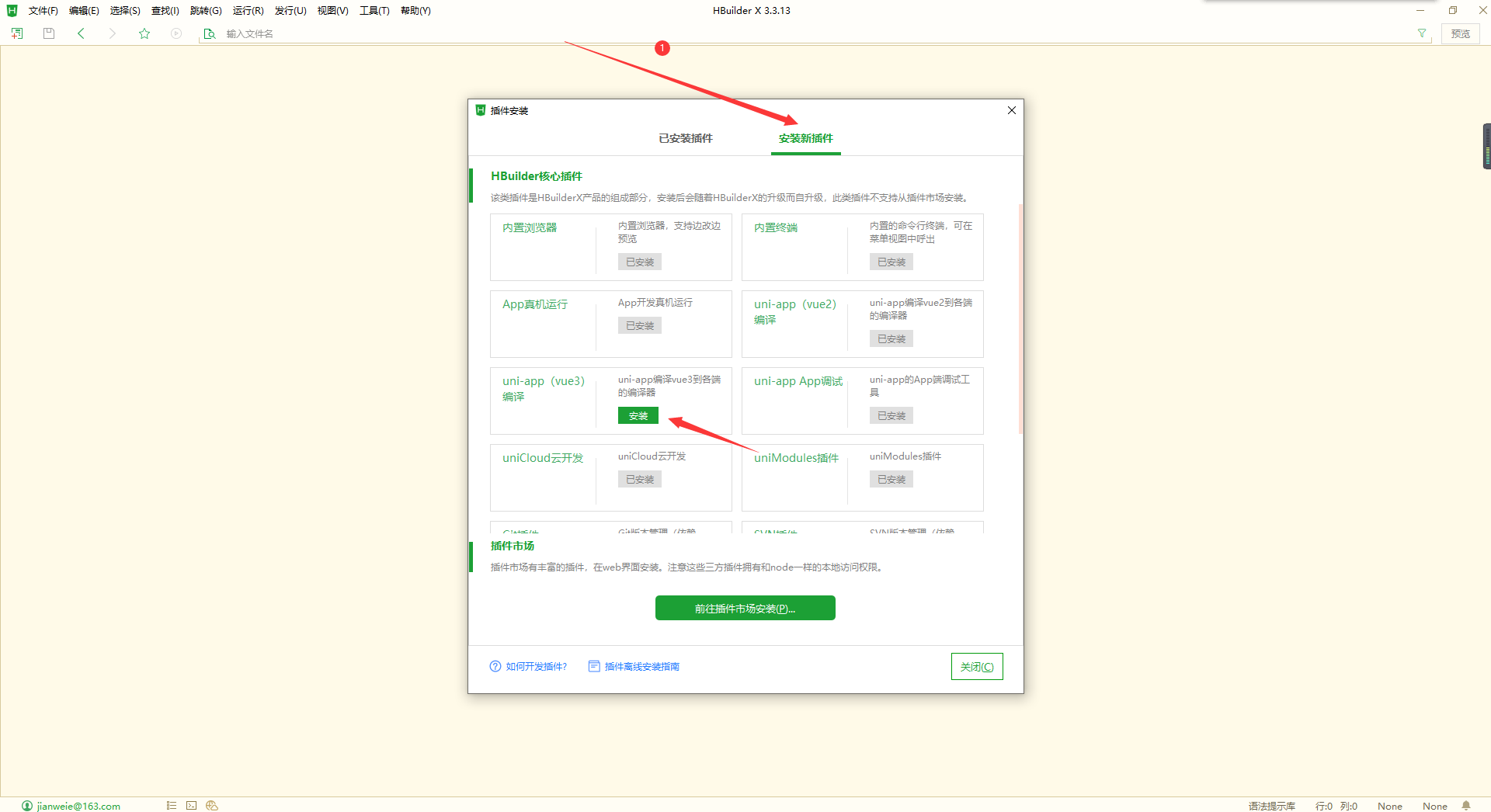
Task: Click the save floppy disk icon
Action: point(49,33)
